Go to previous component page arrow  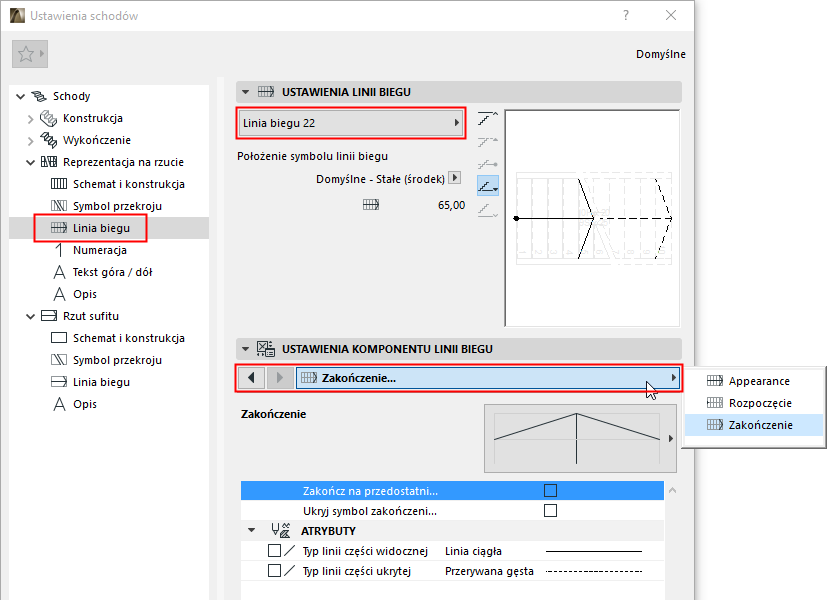coord(252,378)
